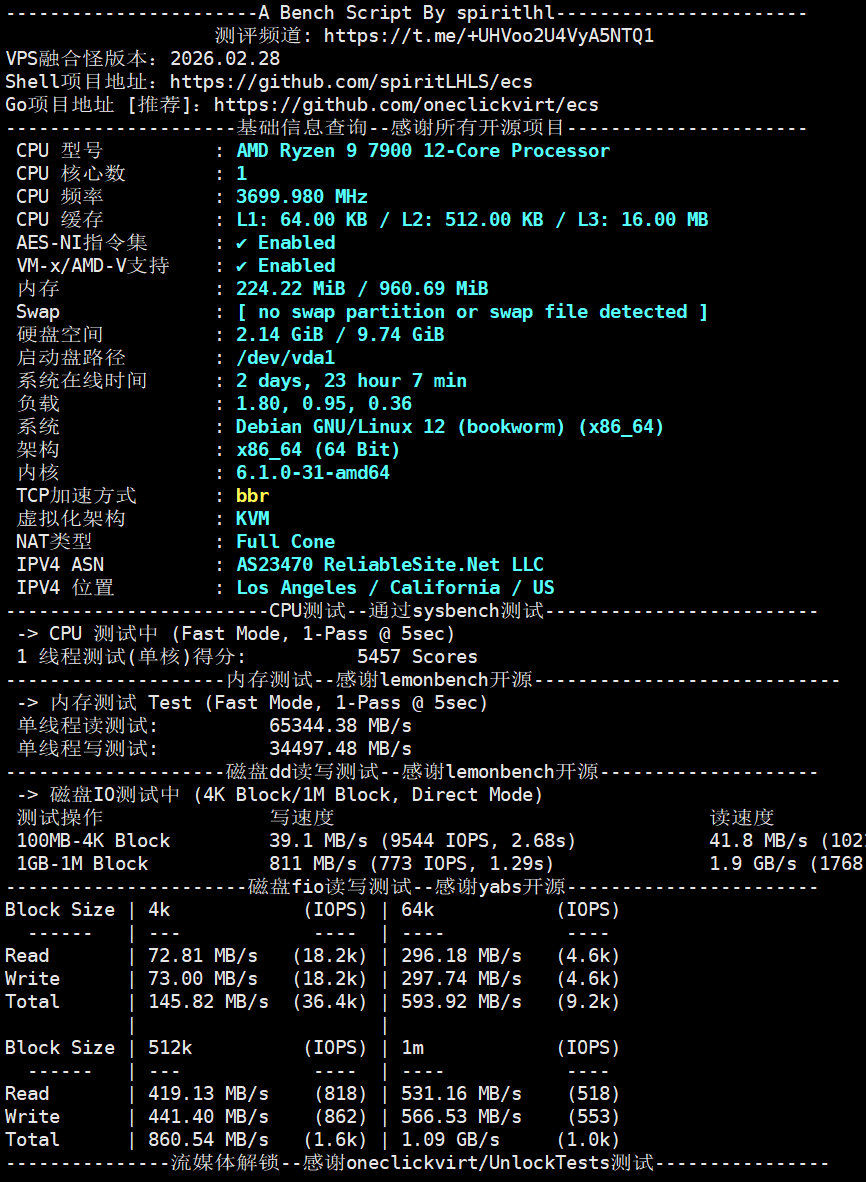Click the no swap partition detected message

click(x=472, y=312)
